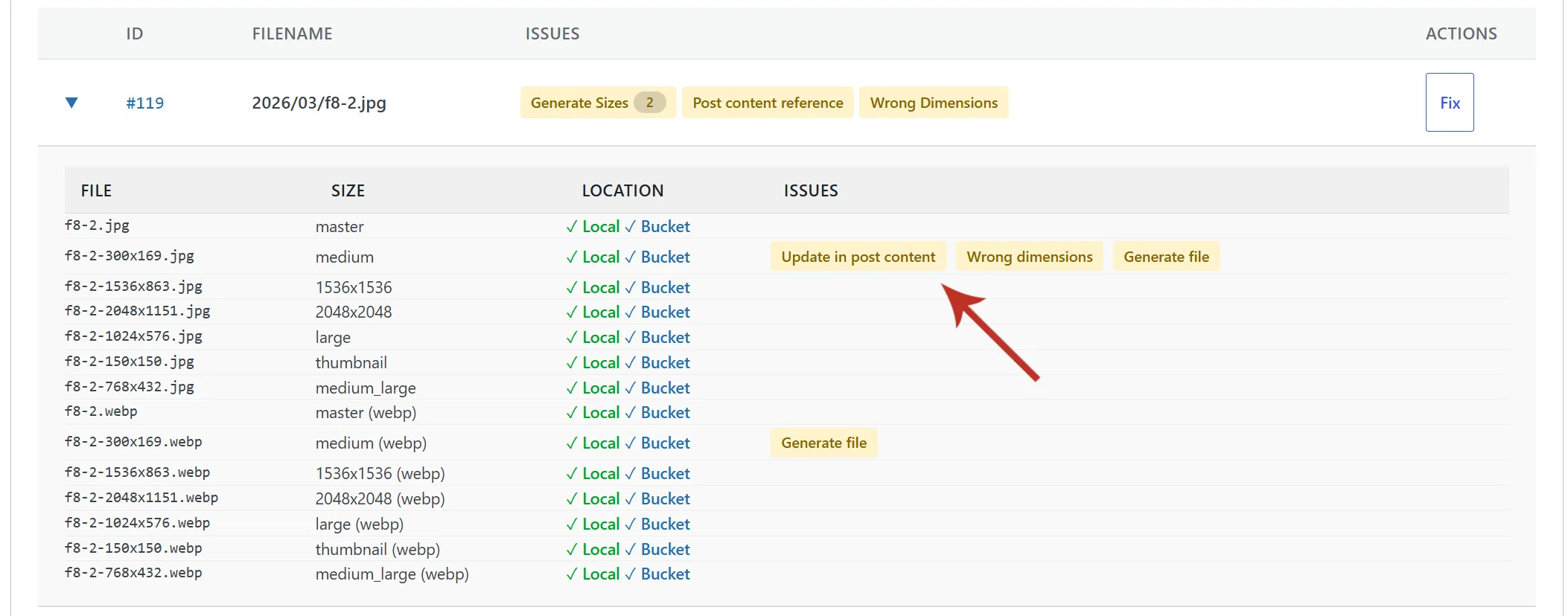Select file f8-2-1024x576.jpg
The height and width of the screenshot is (616, 1568).
[133, 336]
